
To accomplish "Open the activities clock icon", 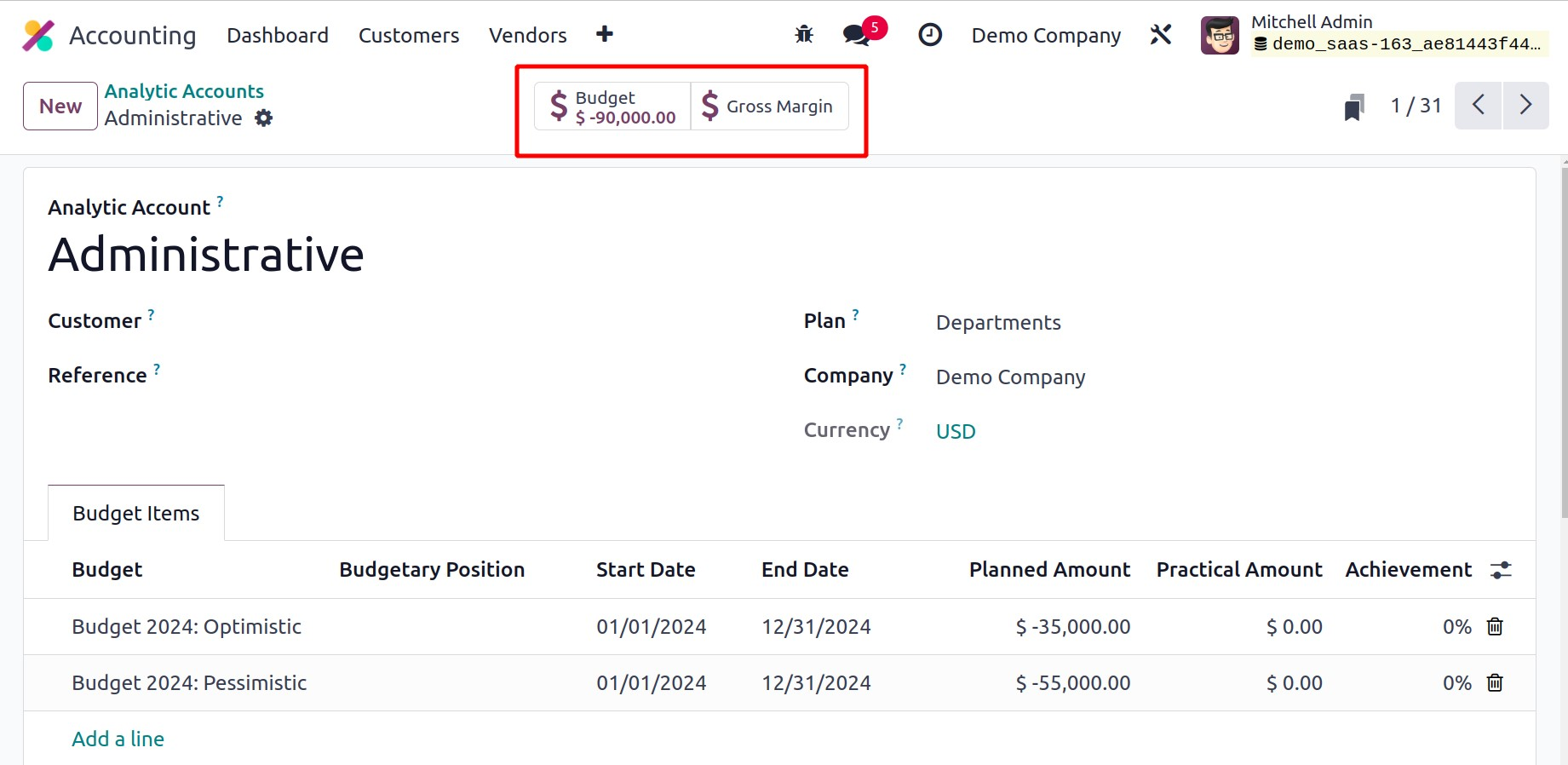I will point(929,35).
